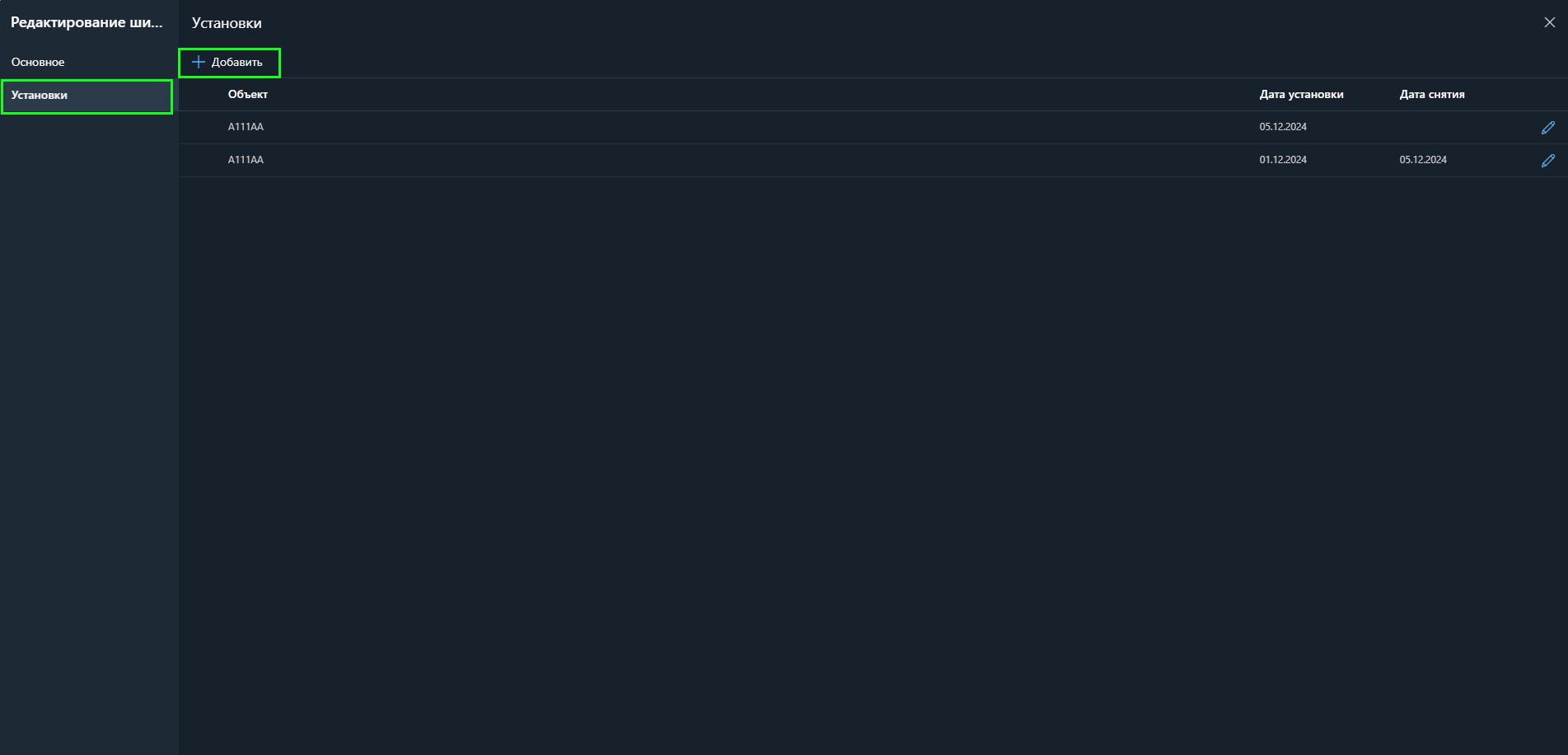
Task: Click the Дата установки column header
Action: (x=1300, y=94)
